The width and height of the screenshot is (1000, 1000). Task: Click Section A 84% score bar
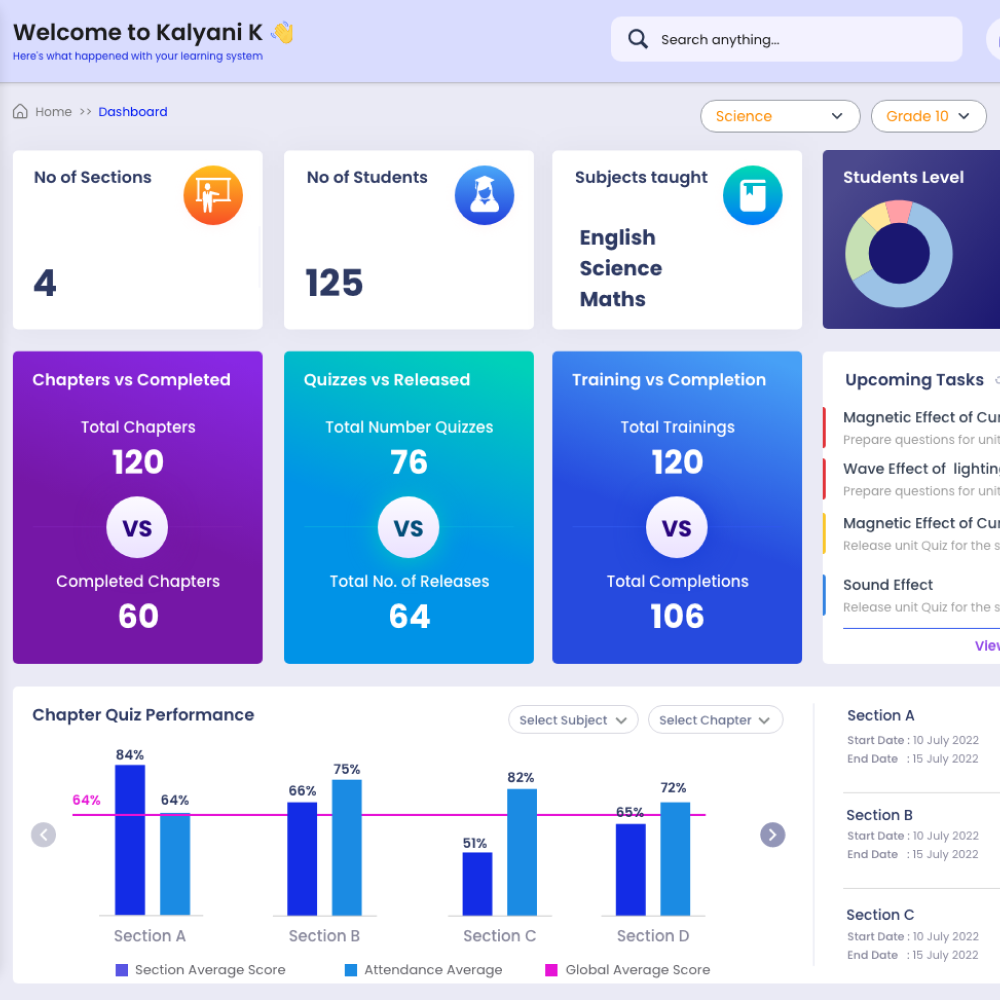click(x=130, y=840)
